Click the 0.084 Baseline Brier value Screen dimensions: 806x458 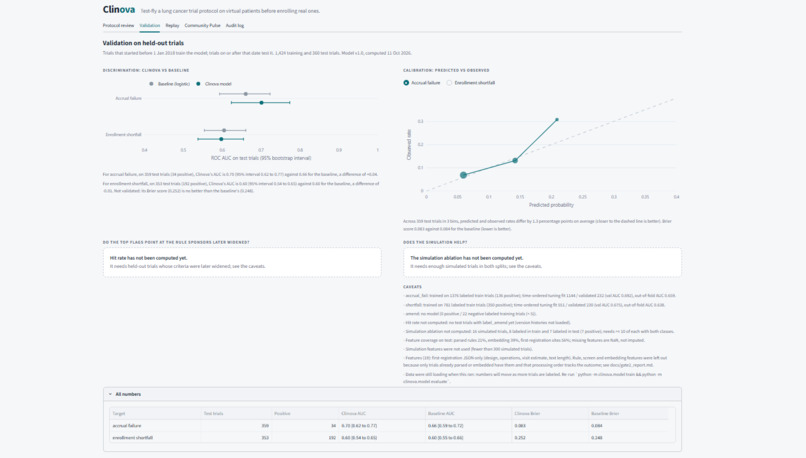tap(597, 426)
